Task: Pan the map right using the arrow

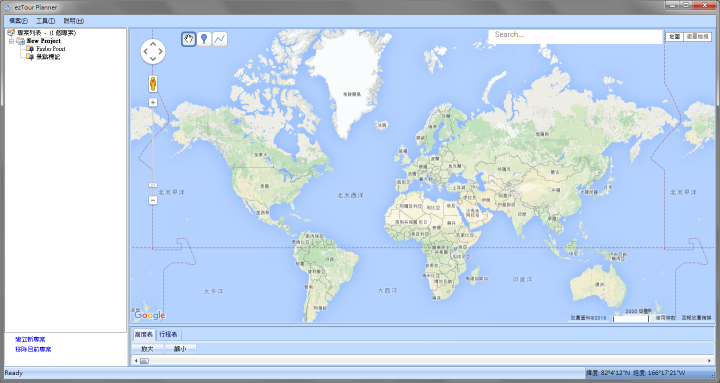Action: coord(161,51)
